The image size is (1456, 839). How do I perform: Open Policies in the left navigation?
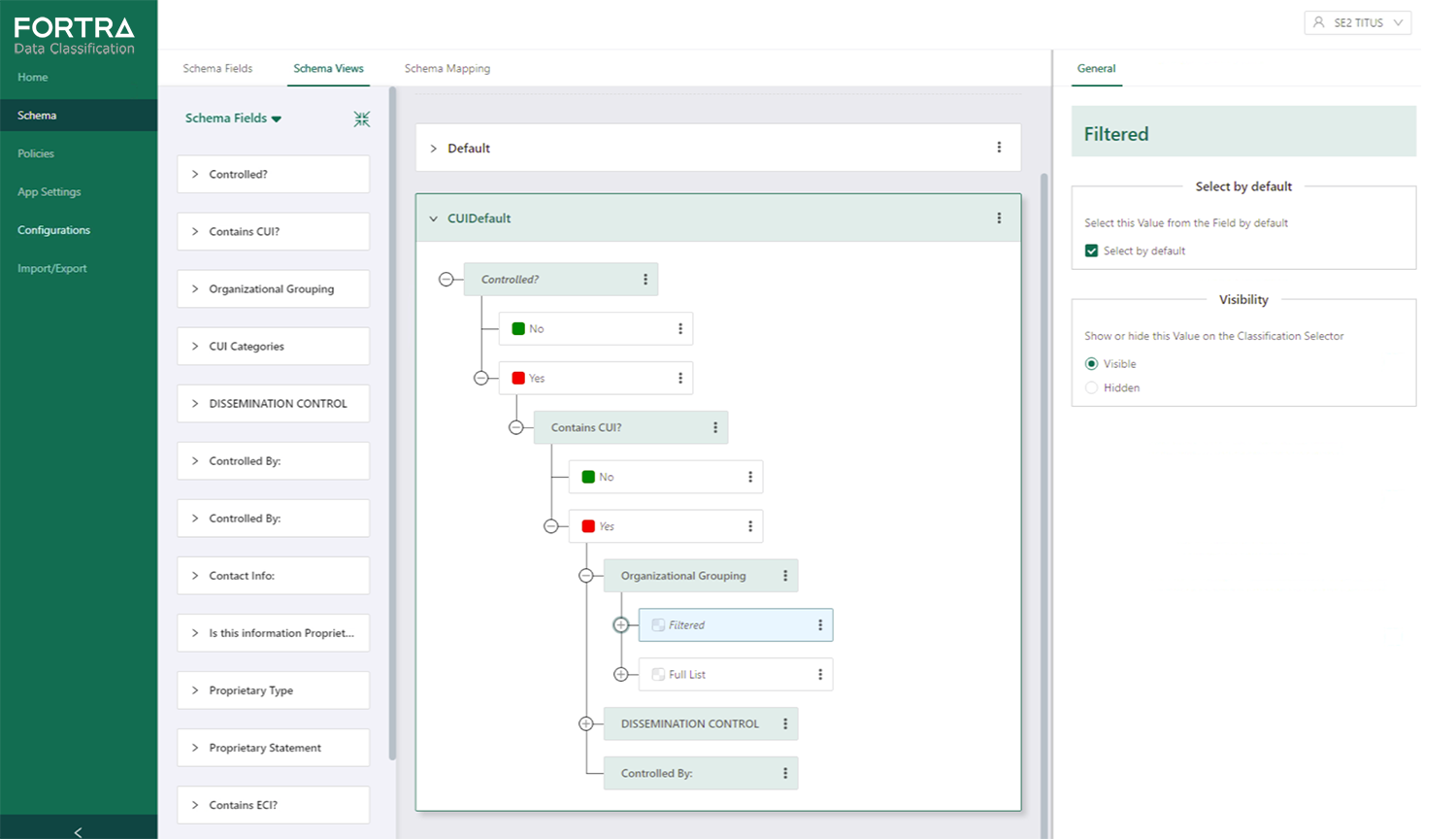[36, 153]
